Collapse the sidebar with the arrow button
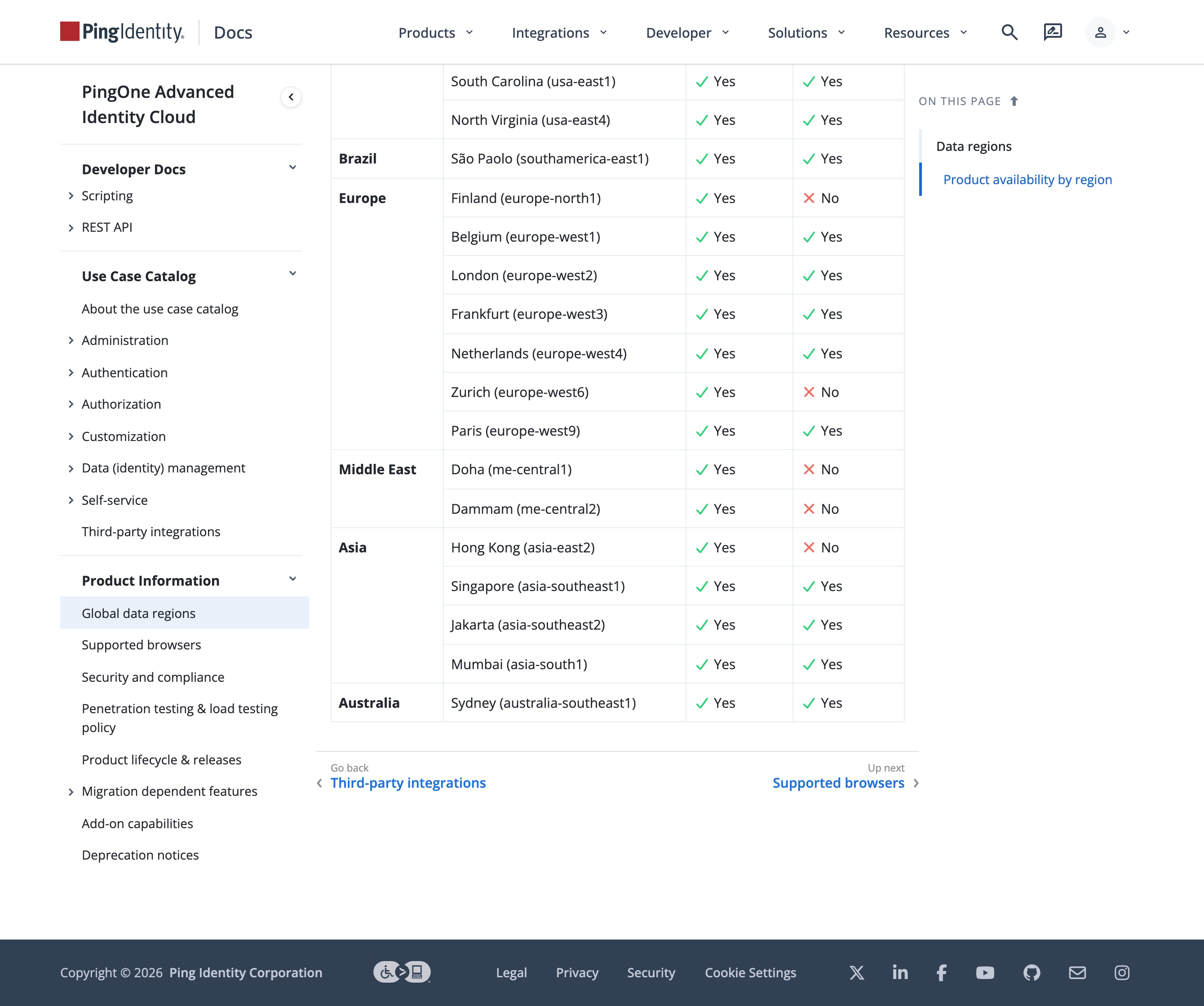The height and width of the screenshot is (1006, 1204). (291, 97)
